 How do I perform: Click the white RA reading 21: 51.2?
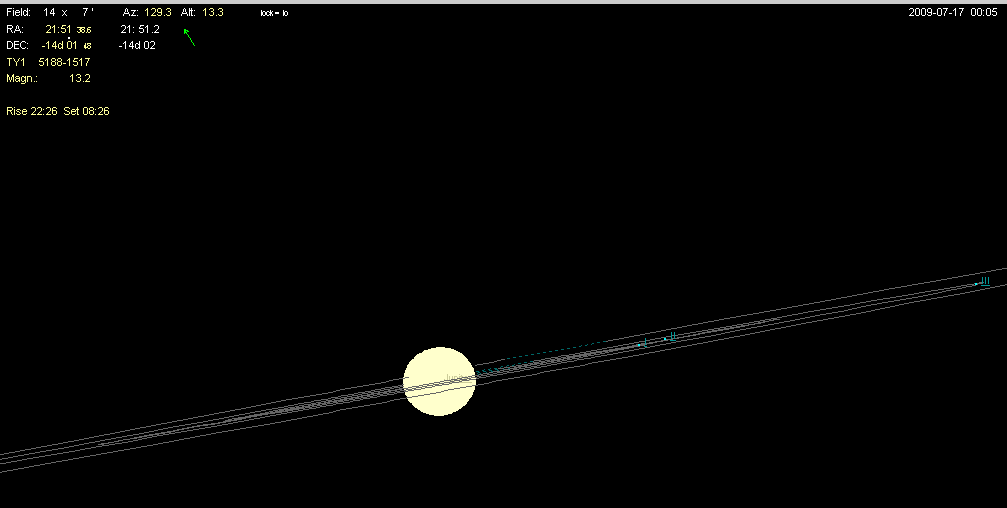coord(140,29)
